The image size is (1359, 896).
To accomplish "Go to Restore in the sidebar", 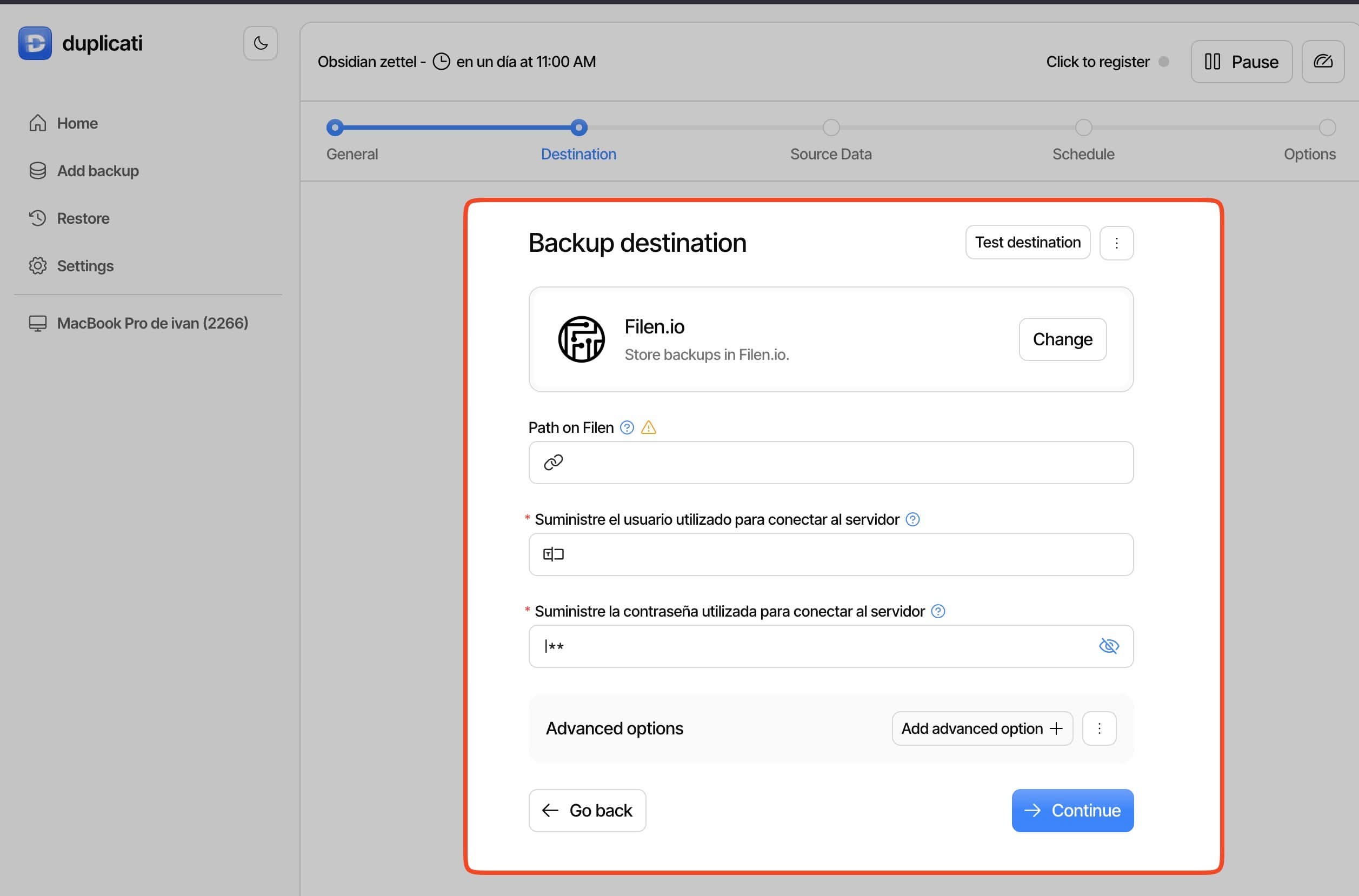I will pos(83,218).
